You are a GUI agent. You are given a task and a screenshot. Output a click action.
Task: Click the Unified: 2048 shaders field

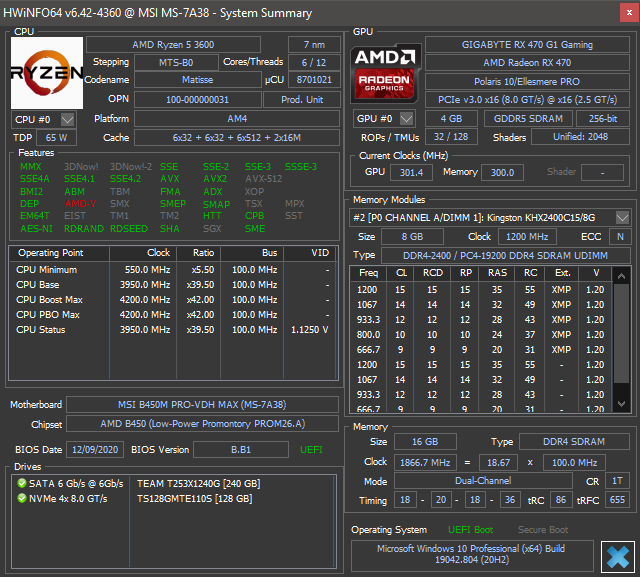(x=580, y=137)
